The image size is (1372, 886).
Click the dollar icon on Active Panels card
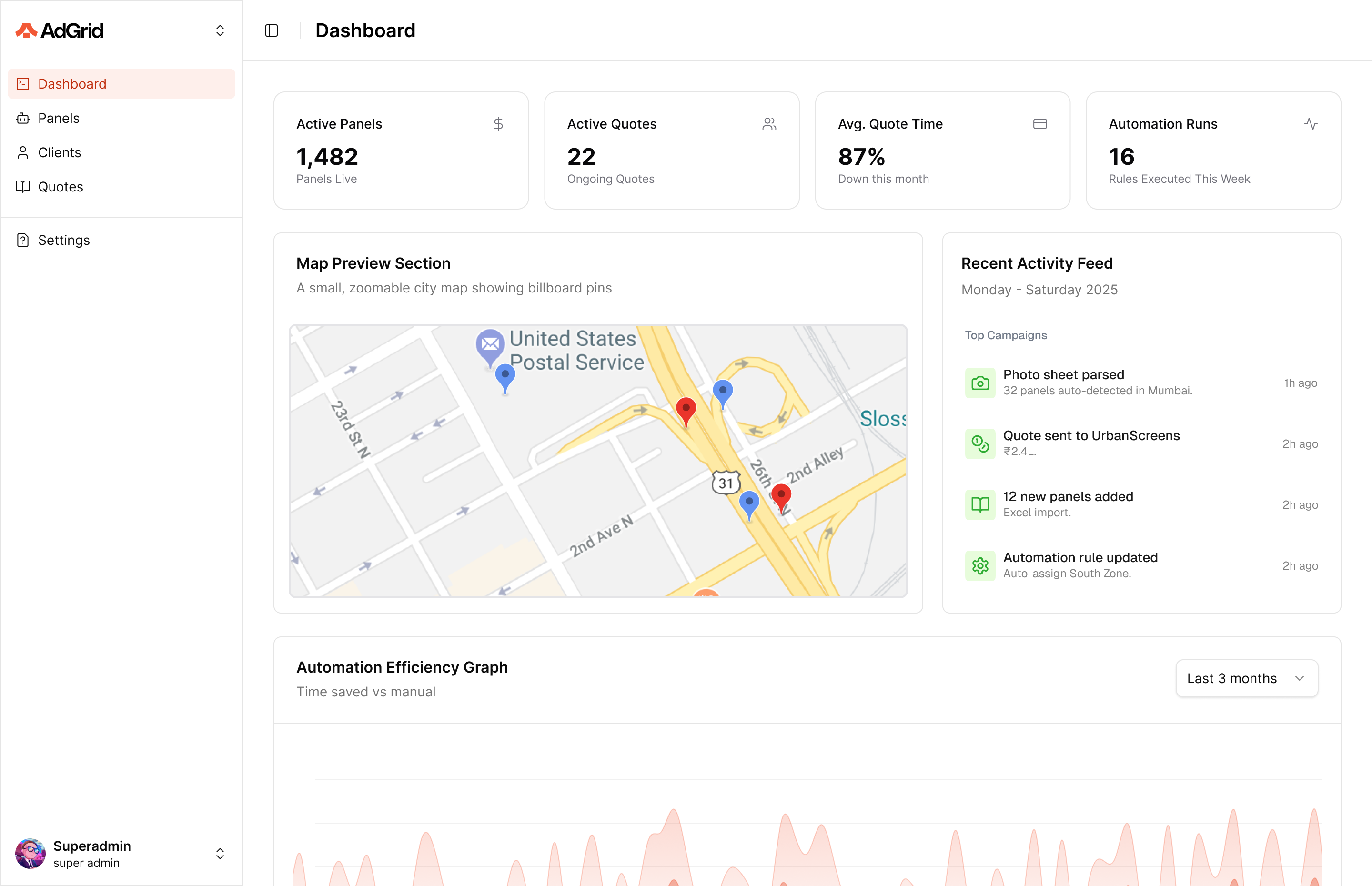point(498,124)
